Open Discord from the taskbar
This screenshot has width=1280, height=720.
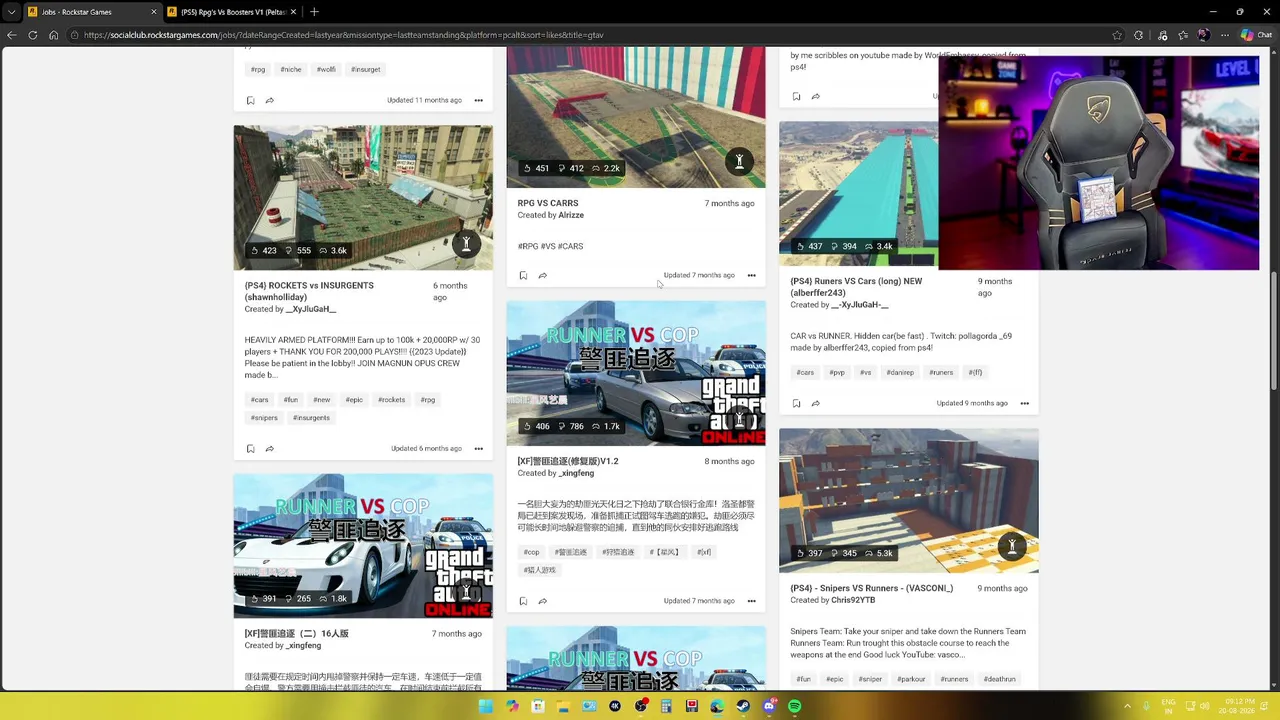tap(769, 706)
